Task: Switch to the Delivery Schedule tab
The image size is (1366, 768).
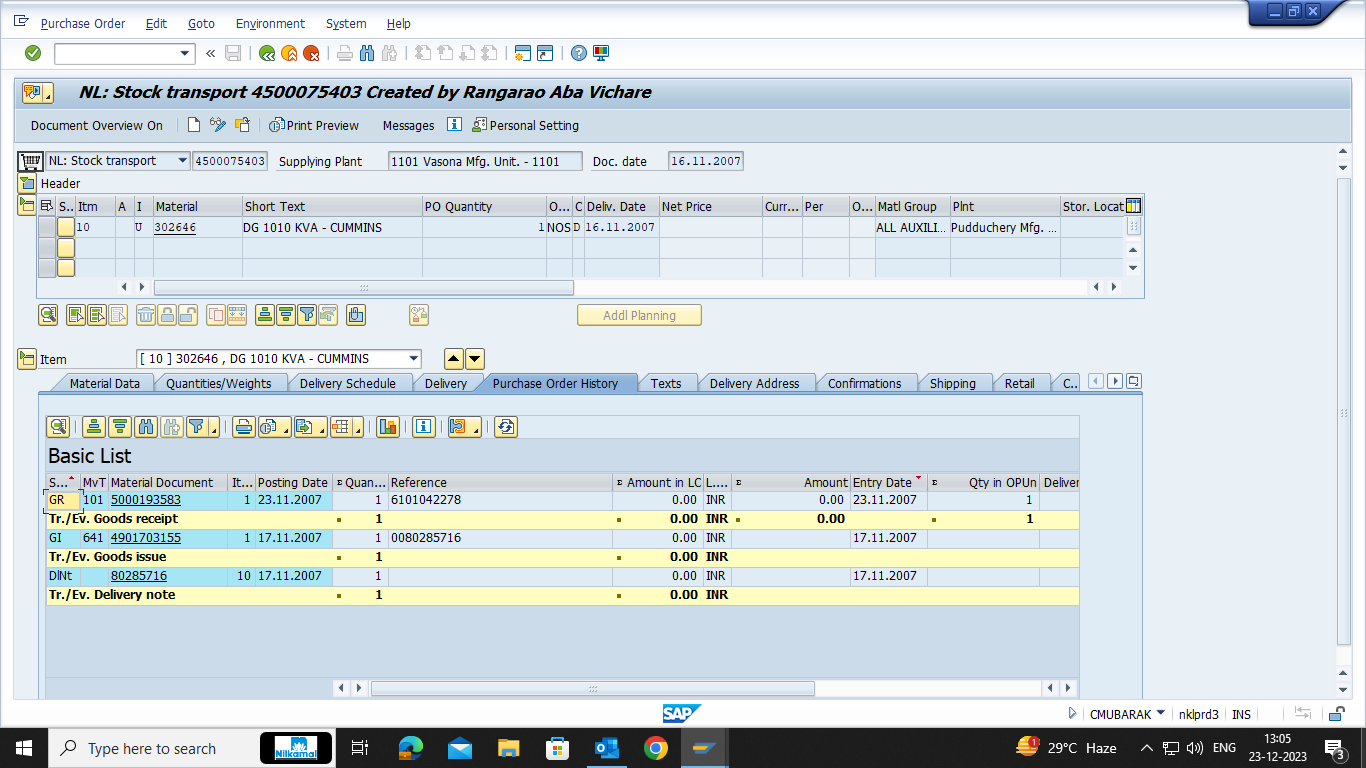Action: 347,383
